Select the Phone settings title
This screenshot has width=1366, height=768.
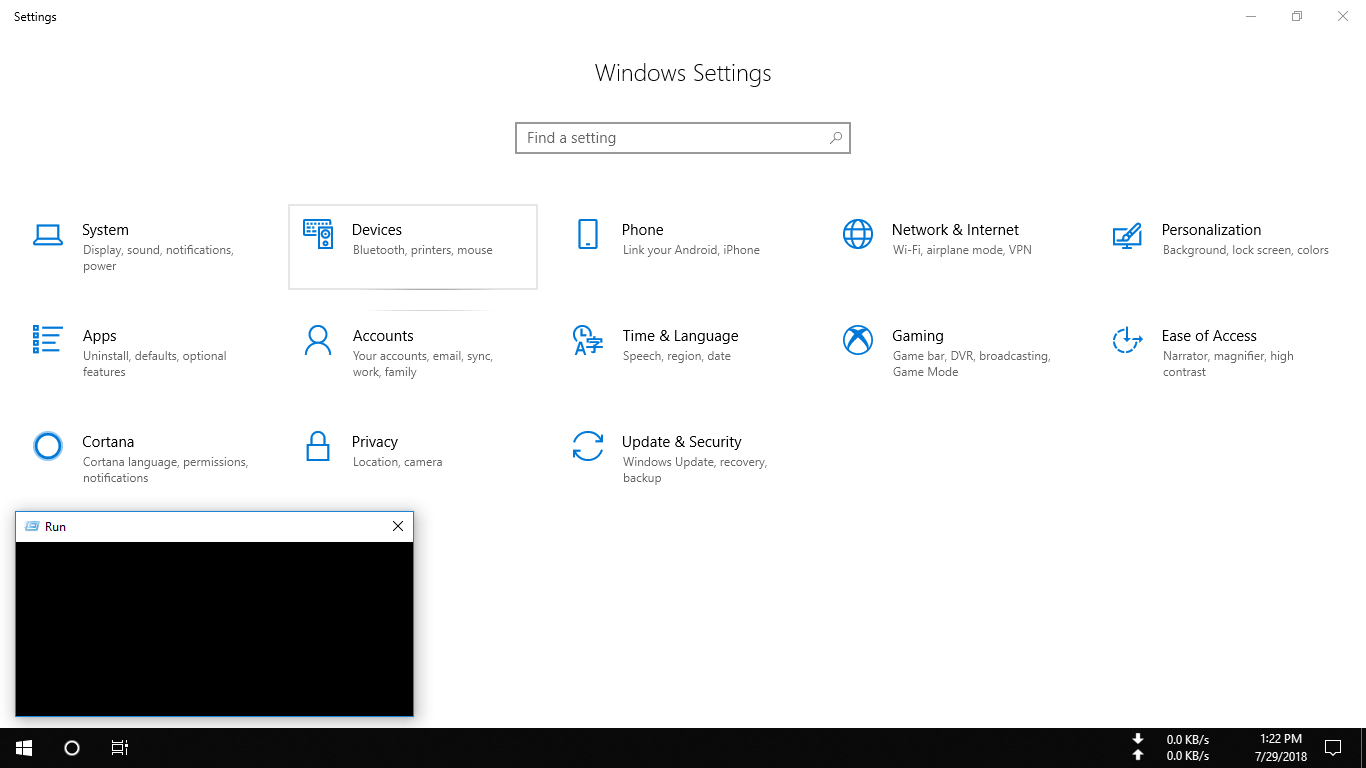pos(642,230)
